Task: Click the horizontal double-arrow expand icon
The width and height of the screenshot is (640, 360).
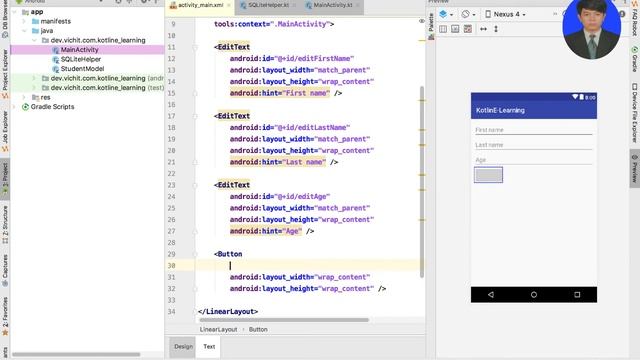Action: click(483, 29)
